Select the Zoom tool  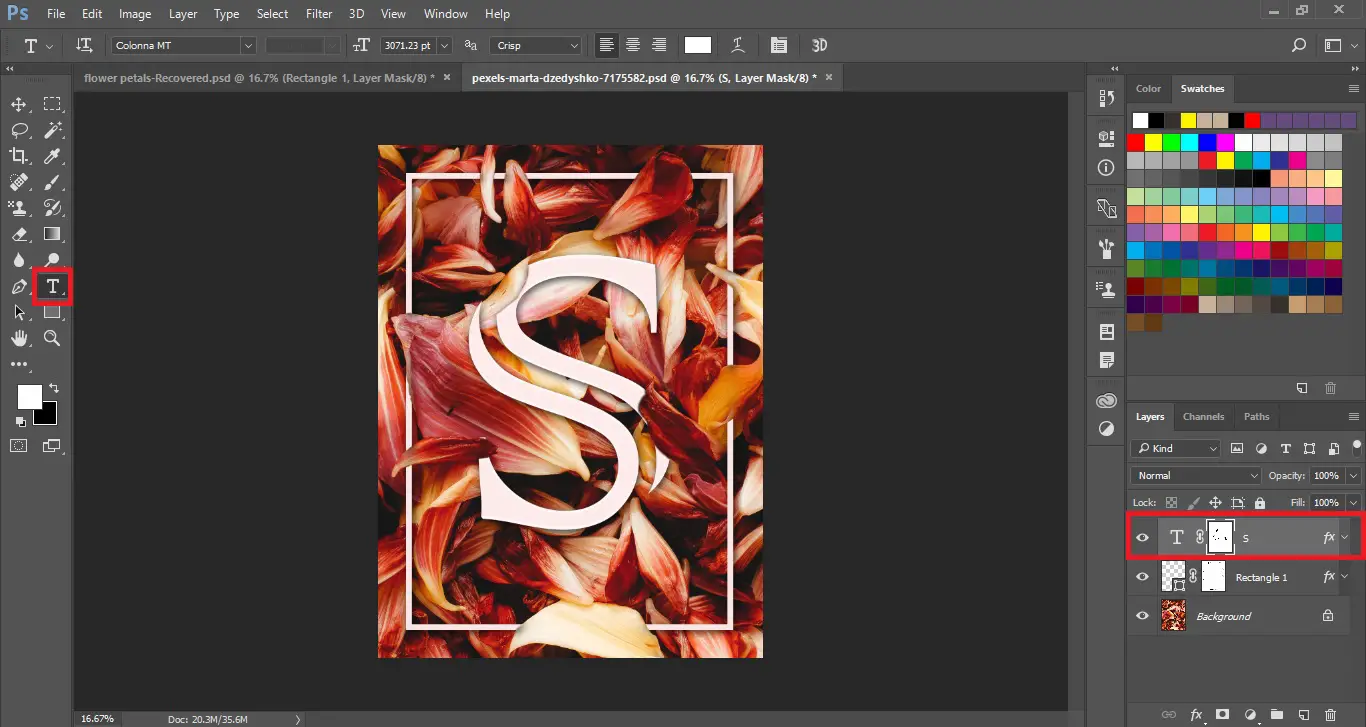pyautogui.click(x=52, y=338)
